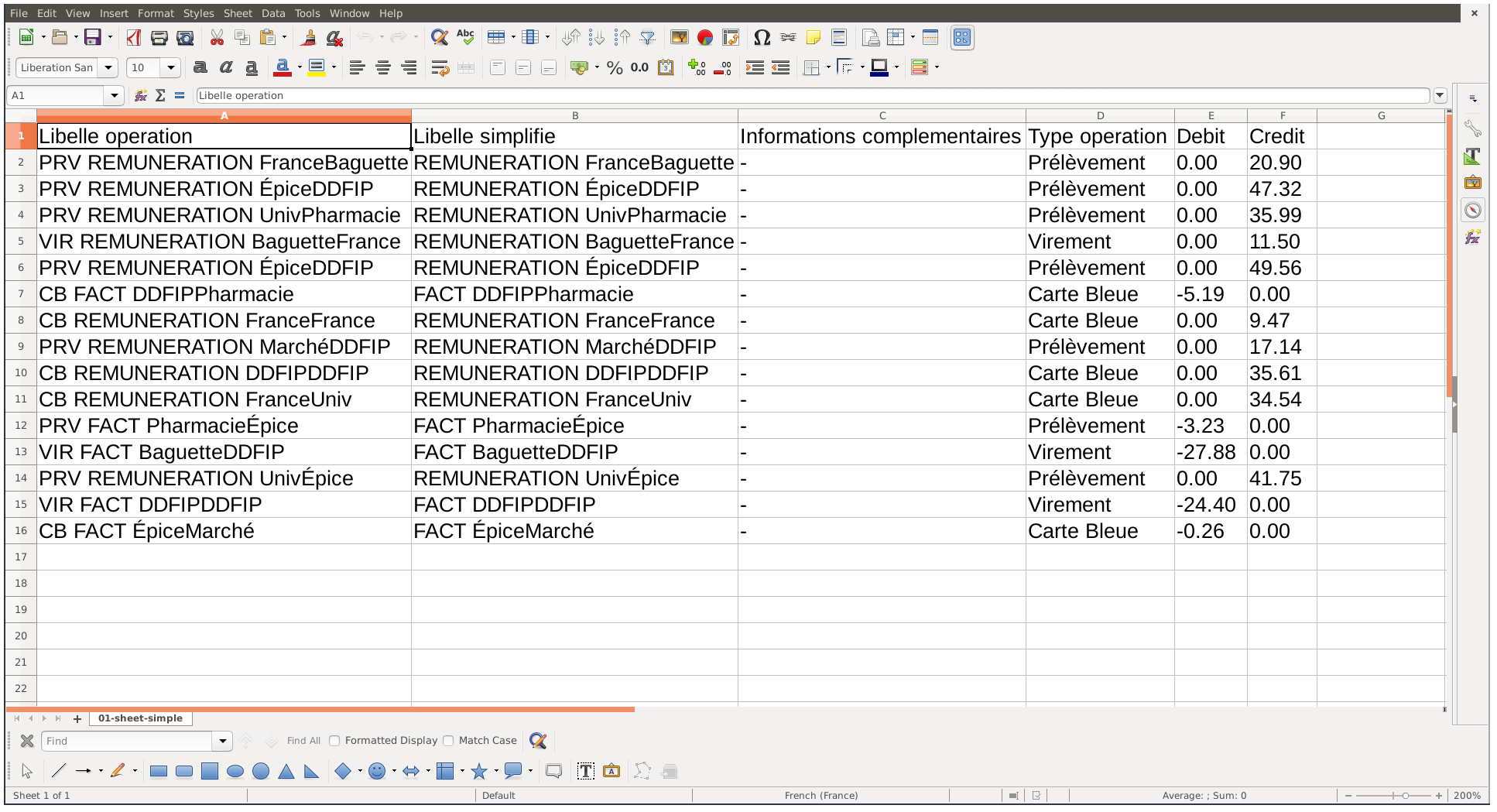This screenshot has height=812, width=1497.
Task: Check the Formatted Display option
Action: tap(334, 741)
